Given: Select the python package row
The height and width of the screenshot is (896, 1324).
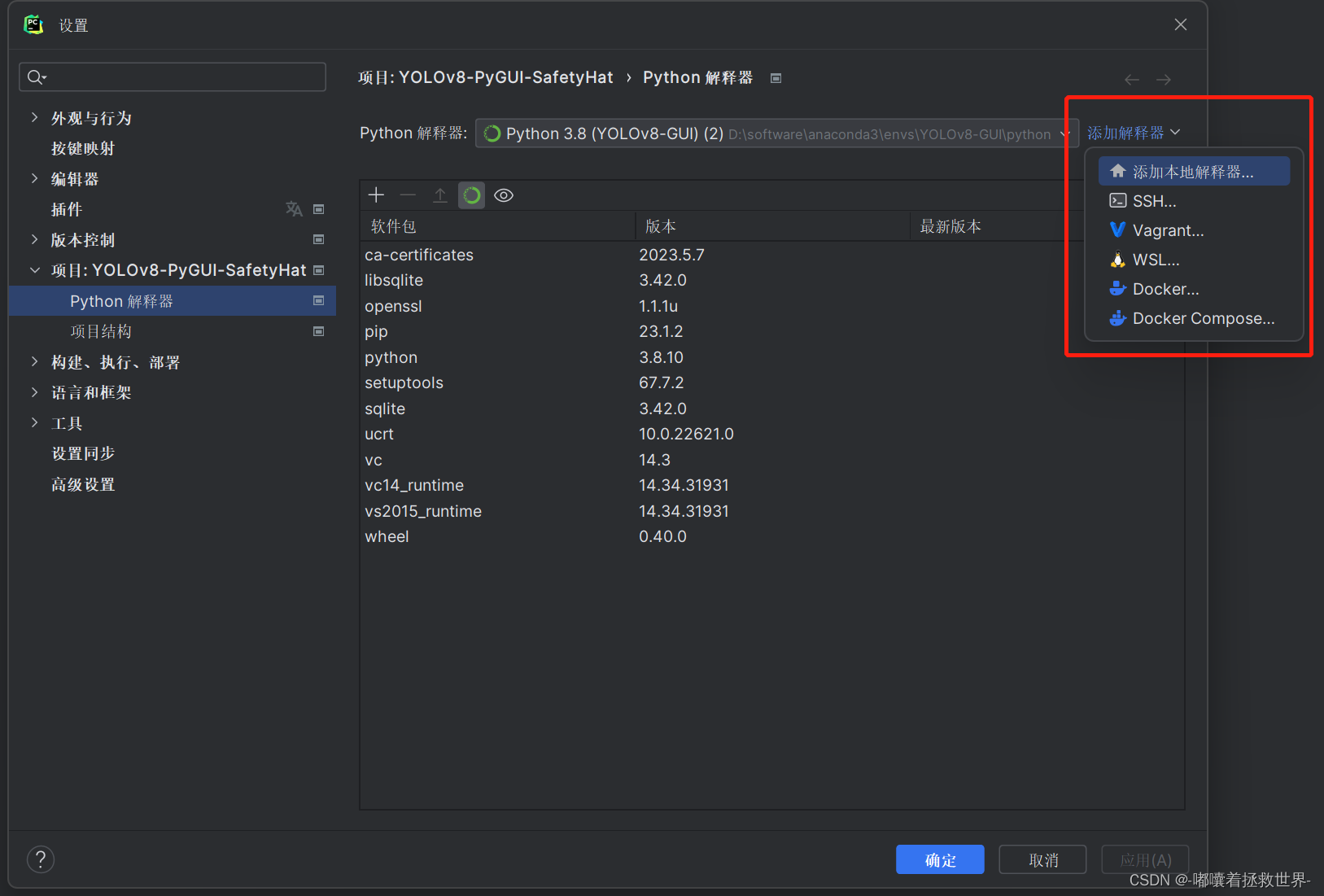Looking at the screenshot, I should [771, 357].
